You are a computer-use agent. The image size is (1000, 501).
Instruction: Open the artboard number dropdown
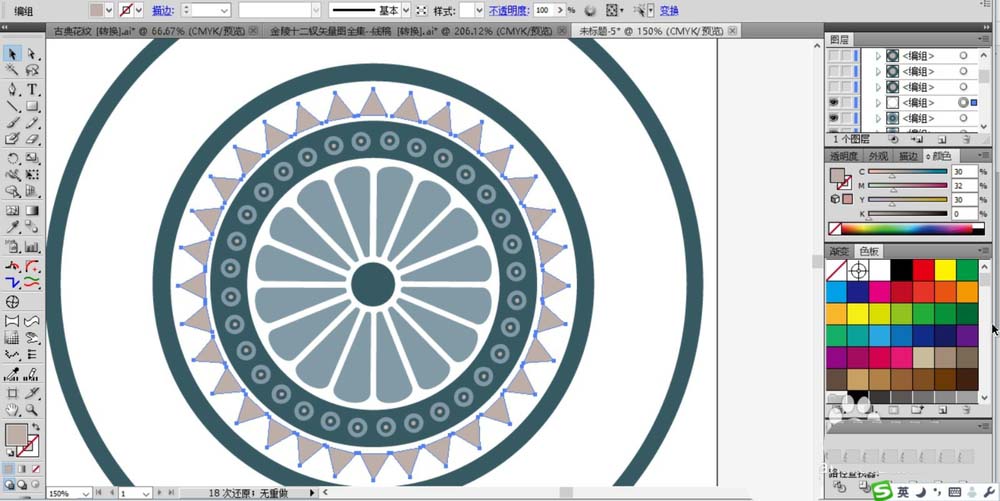(146, 493)
